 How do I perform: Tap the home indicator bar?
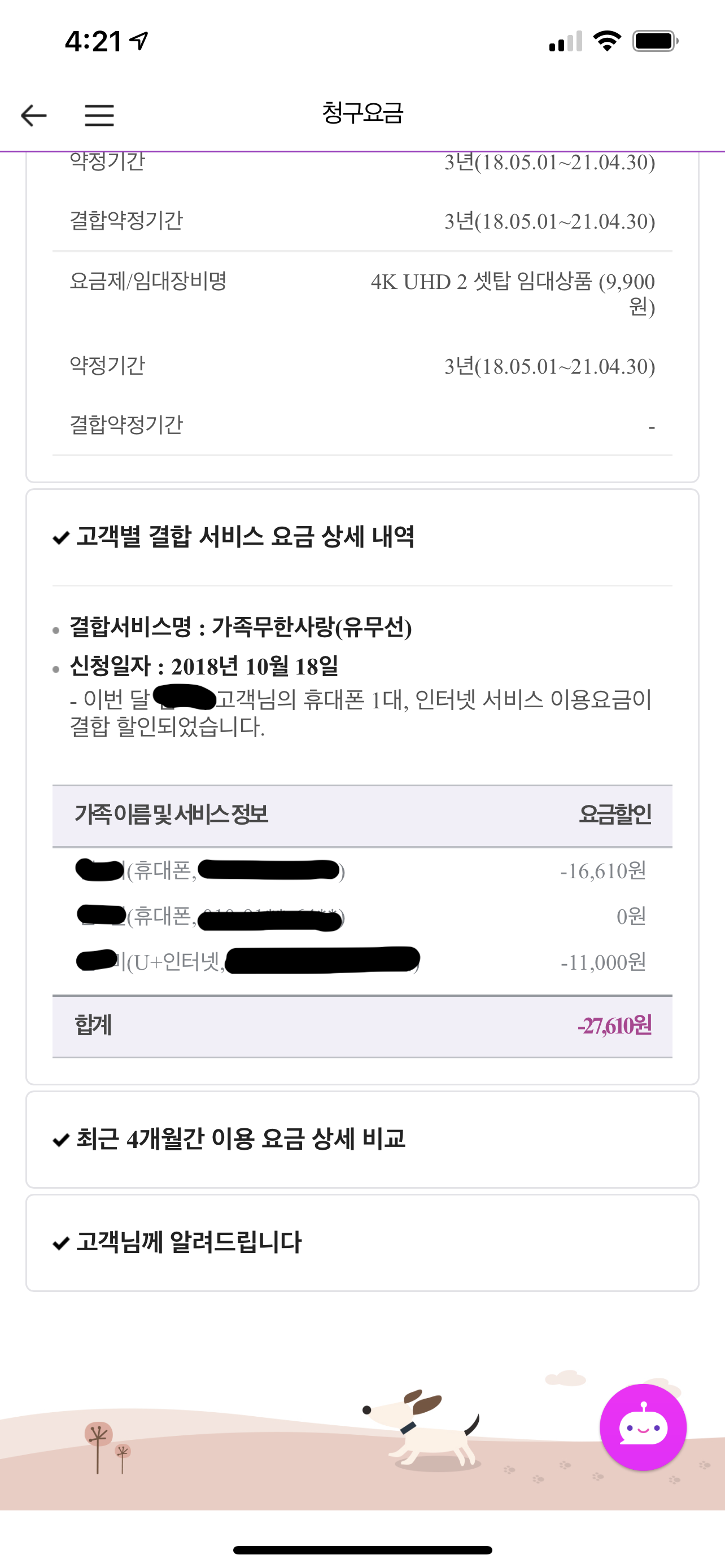362,1550
